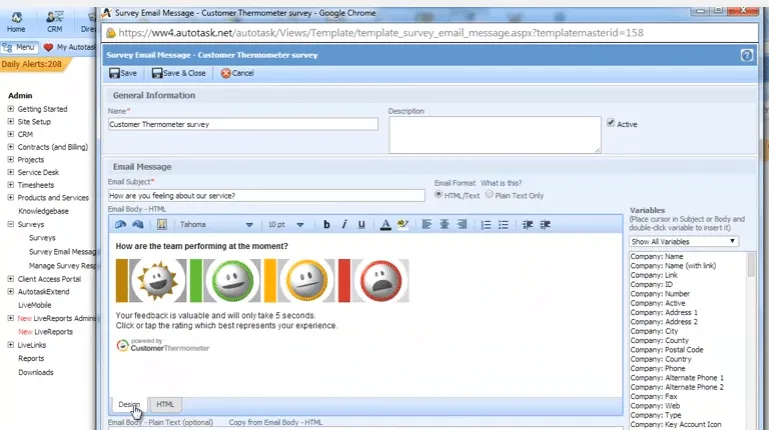Click Daily Alerts:208 banner
This screenshot has width=769, height=430.
click(32, 64)
